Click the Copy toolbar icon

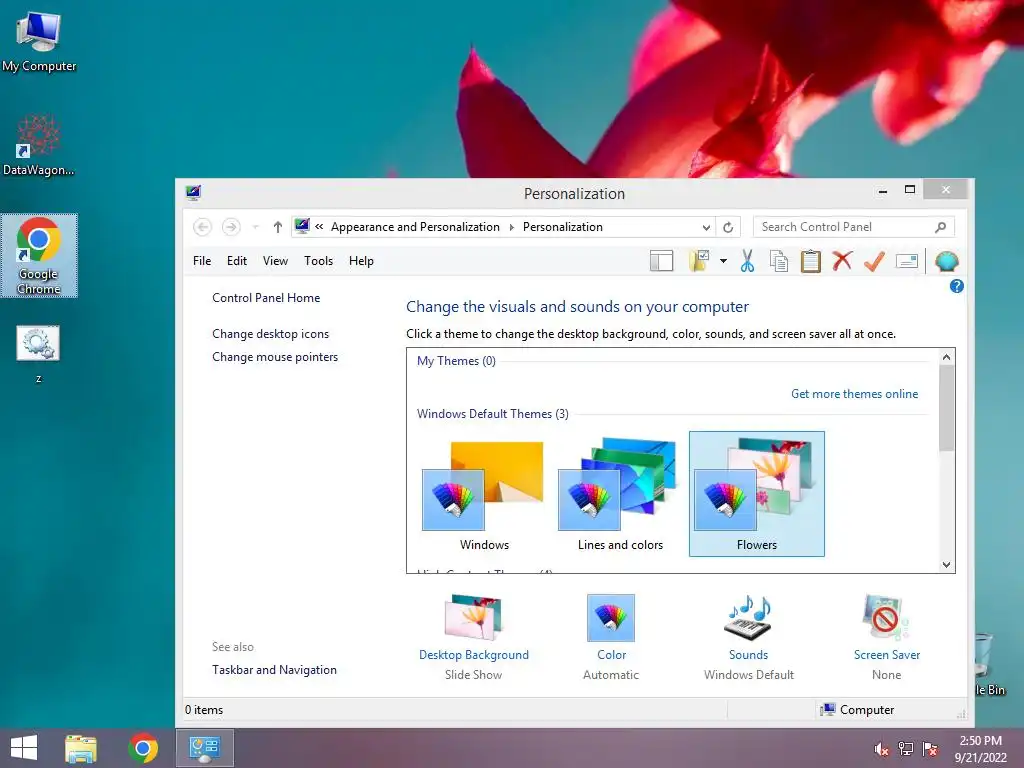[778, 261]
